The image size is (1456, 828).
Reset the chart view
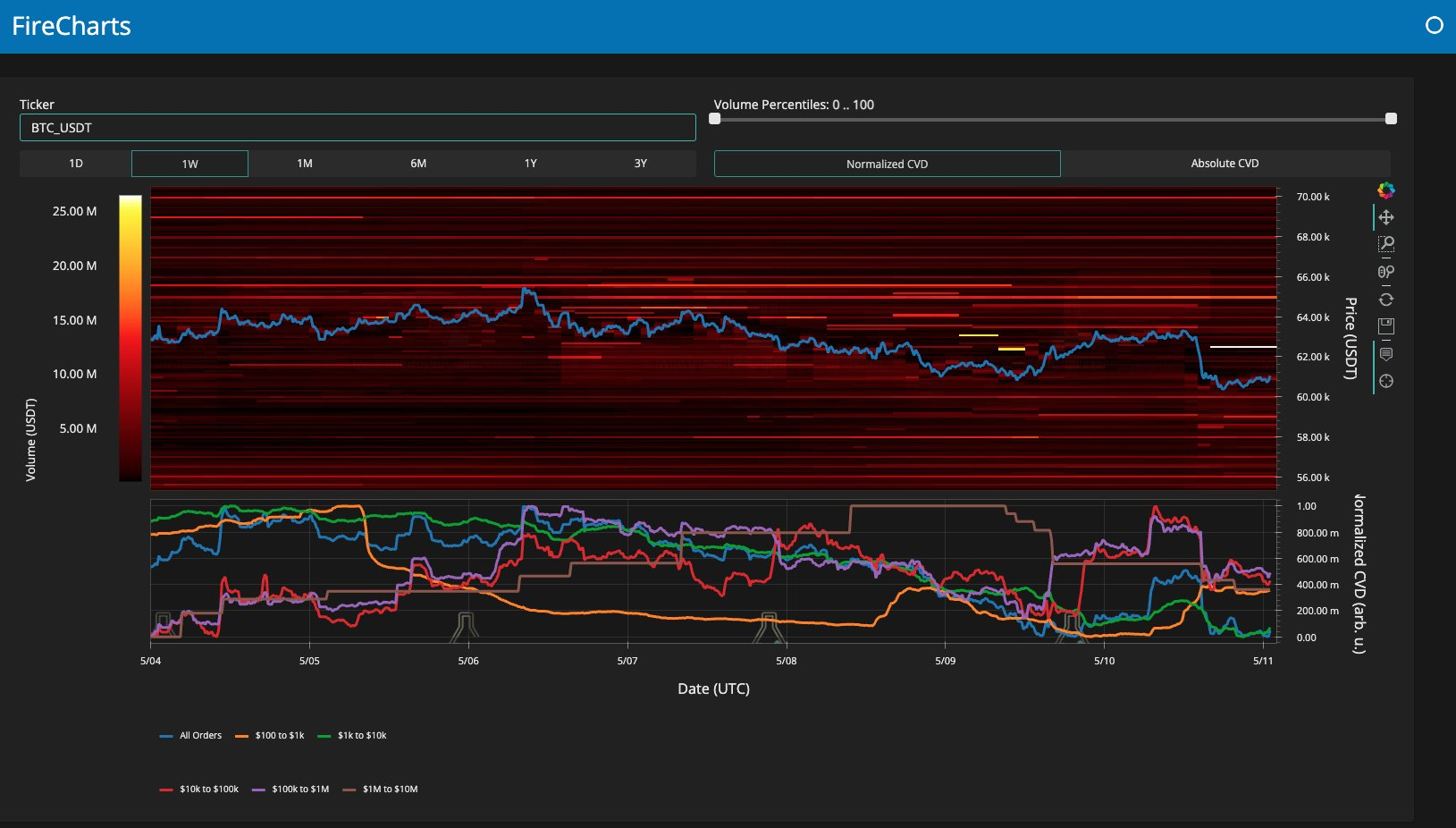pyautogui.click(x=1385, y=300)
